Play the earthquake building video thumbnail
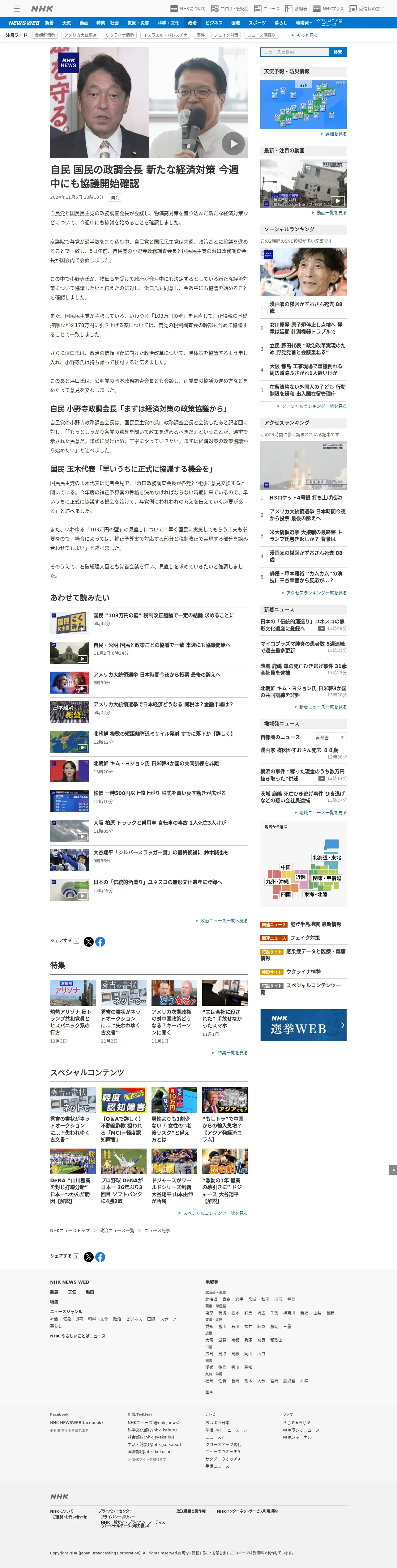Image resolution: width=397 pixels, height=1568 pixels. (303, 184)
